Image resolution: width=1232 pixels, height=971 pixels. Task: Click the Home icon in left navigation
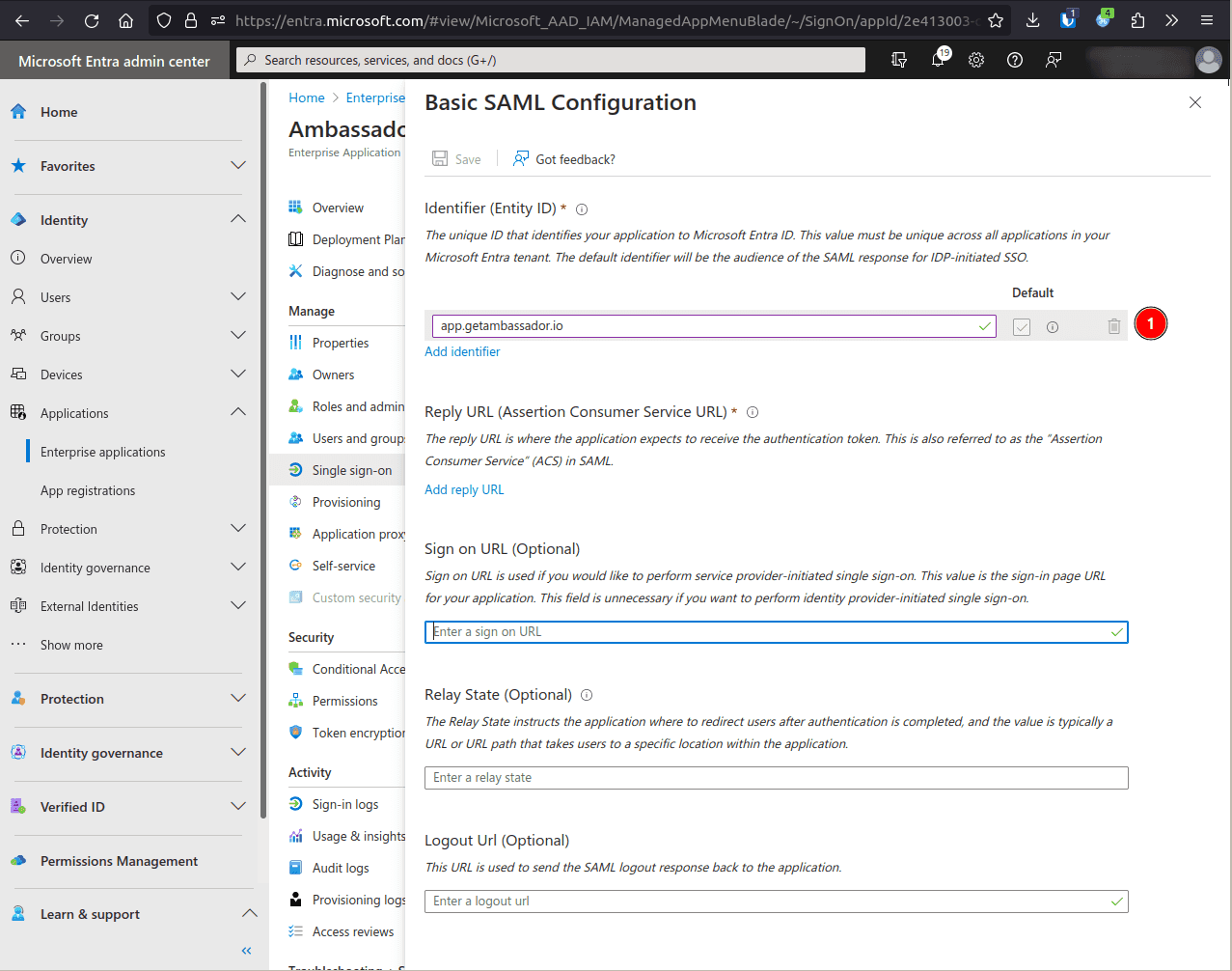18,112
